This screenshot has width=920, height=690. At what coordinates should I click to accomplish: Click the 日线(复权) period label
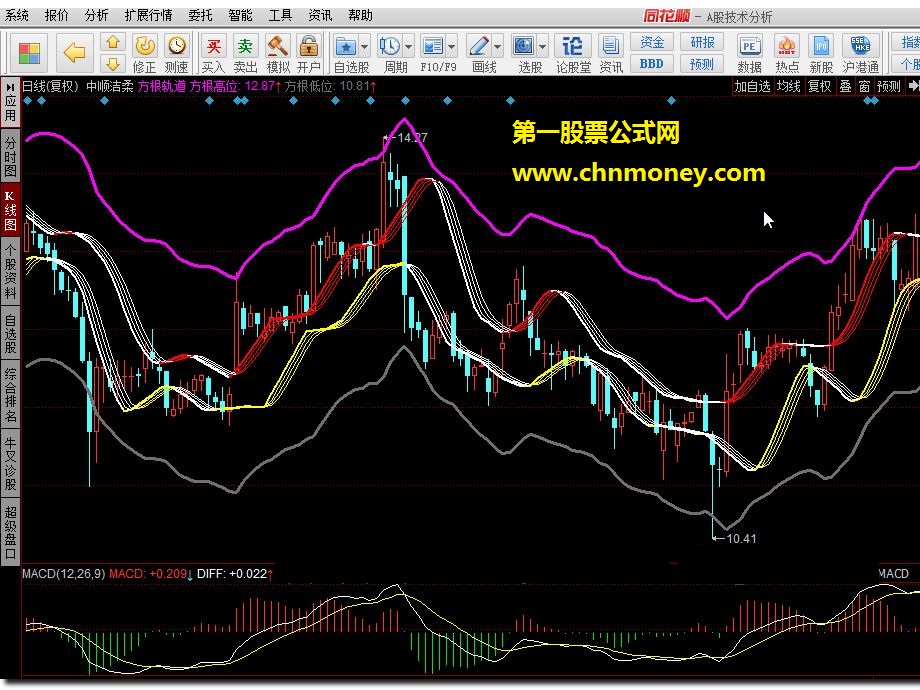(50, 86)
